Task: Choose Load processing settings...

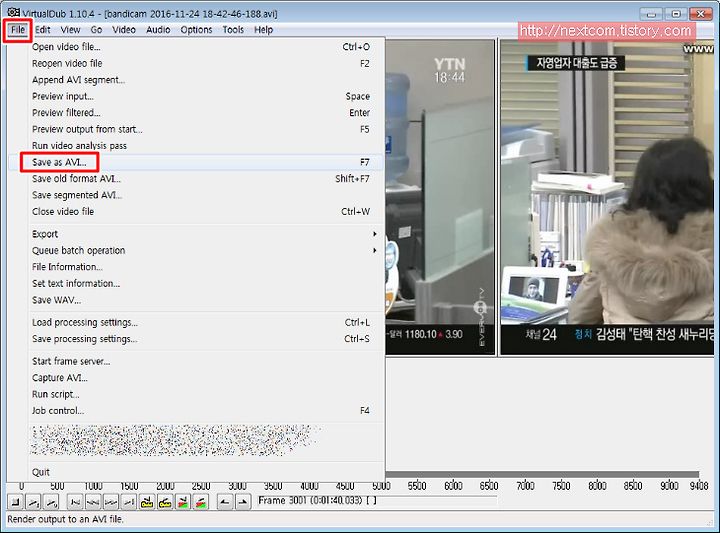Action: coord(197,323)
